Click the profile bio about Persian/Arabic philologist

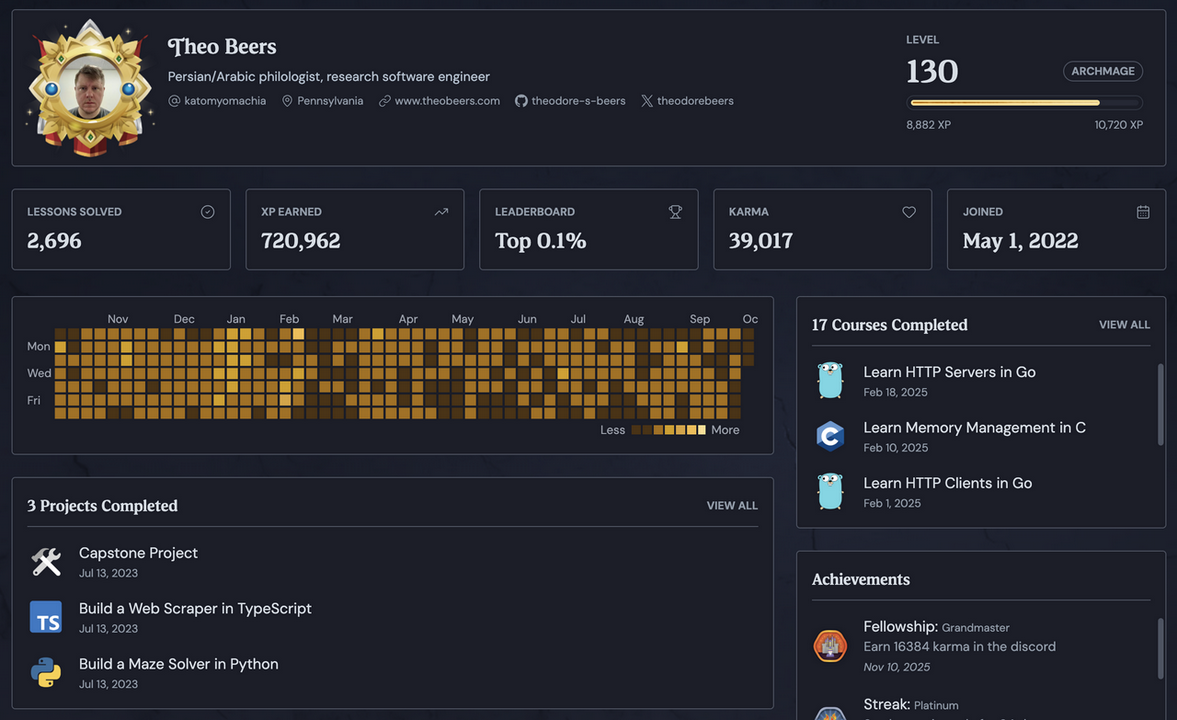329,77
